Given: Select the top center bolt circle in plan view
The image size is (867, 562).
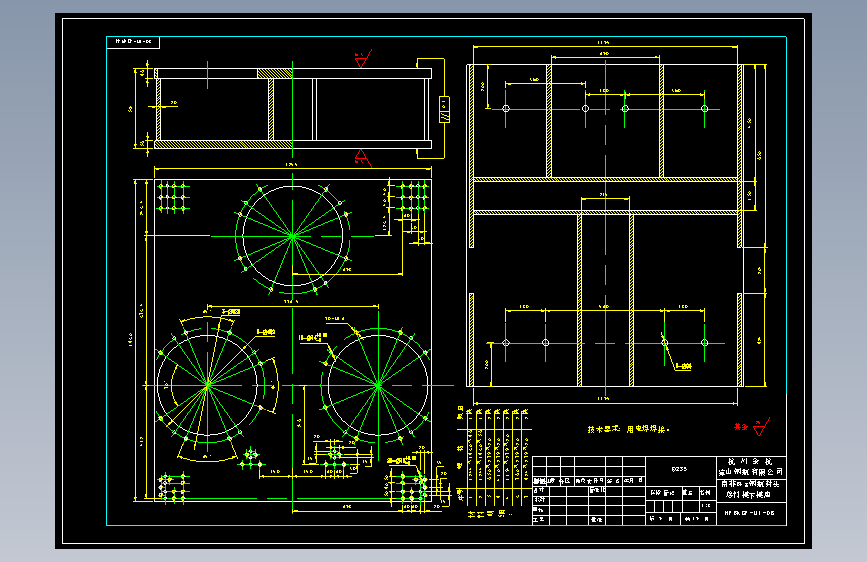Looking at the screenshot, I should click(293, 236).
